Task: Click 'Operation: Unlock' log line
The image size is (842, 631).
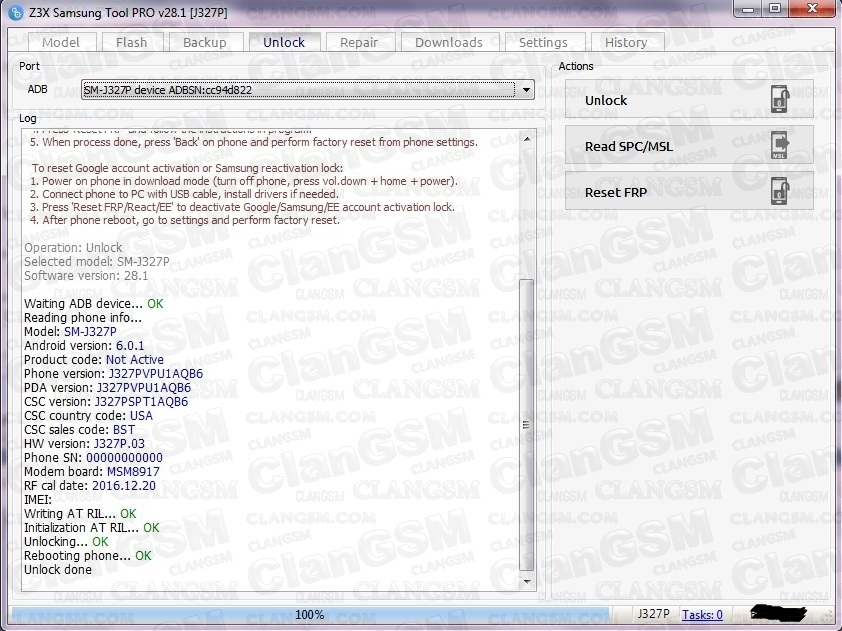Action: [73, 248]
